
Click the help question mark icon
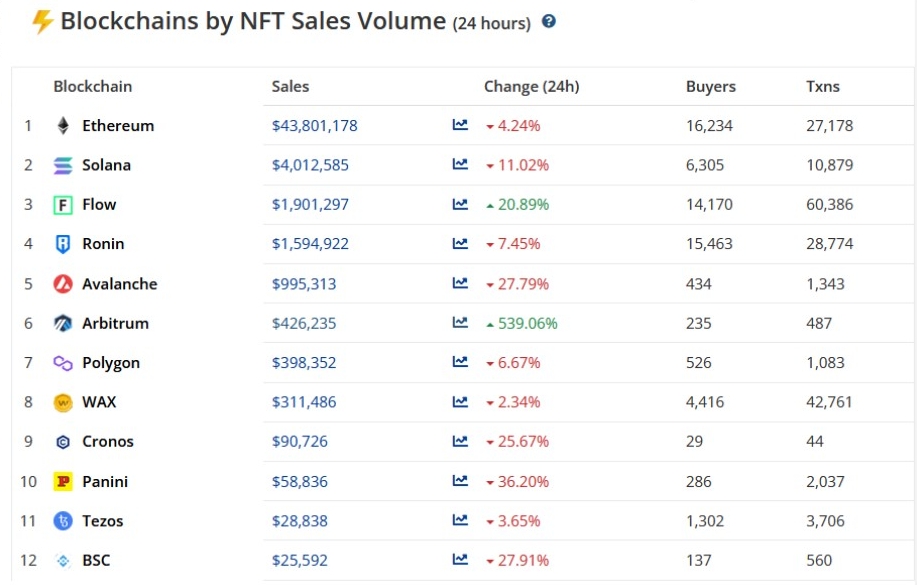548,21
